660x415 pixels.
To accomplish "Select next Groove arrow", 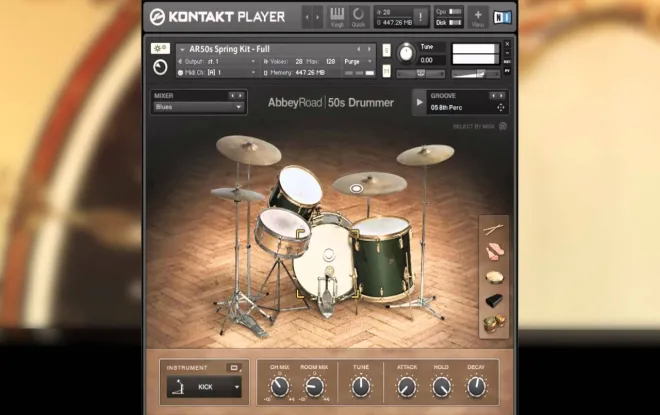I will (501, 96).
